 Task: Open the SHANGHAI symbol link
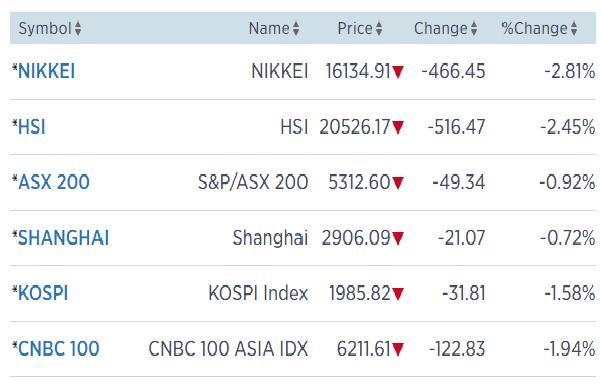tap(64, 238)
